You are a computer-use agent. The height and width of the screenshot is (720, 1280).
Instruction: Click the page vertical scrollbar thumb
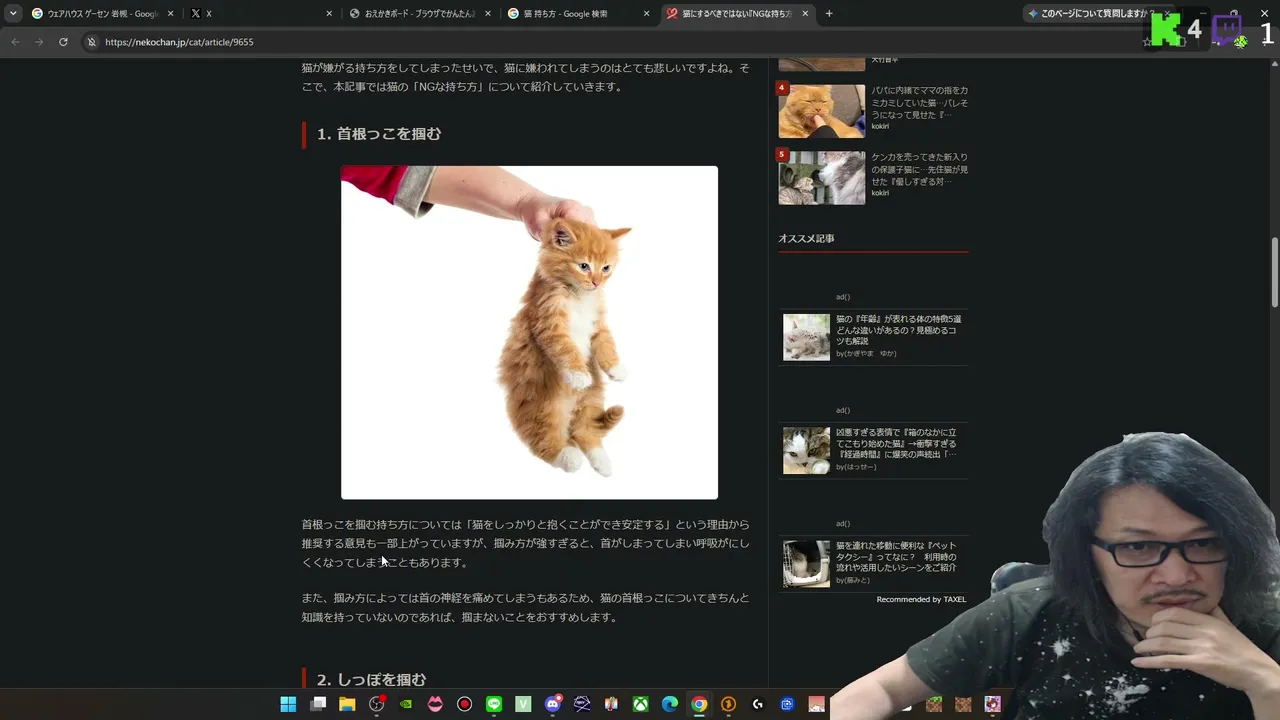click(1274, 273)
